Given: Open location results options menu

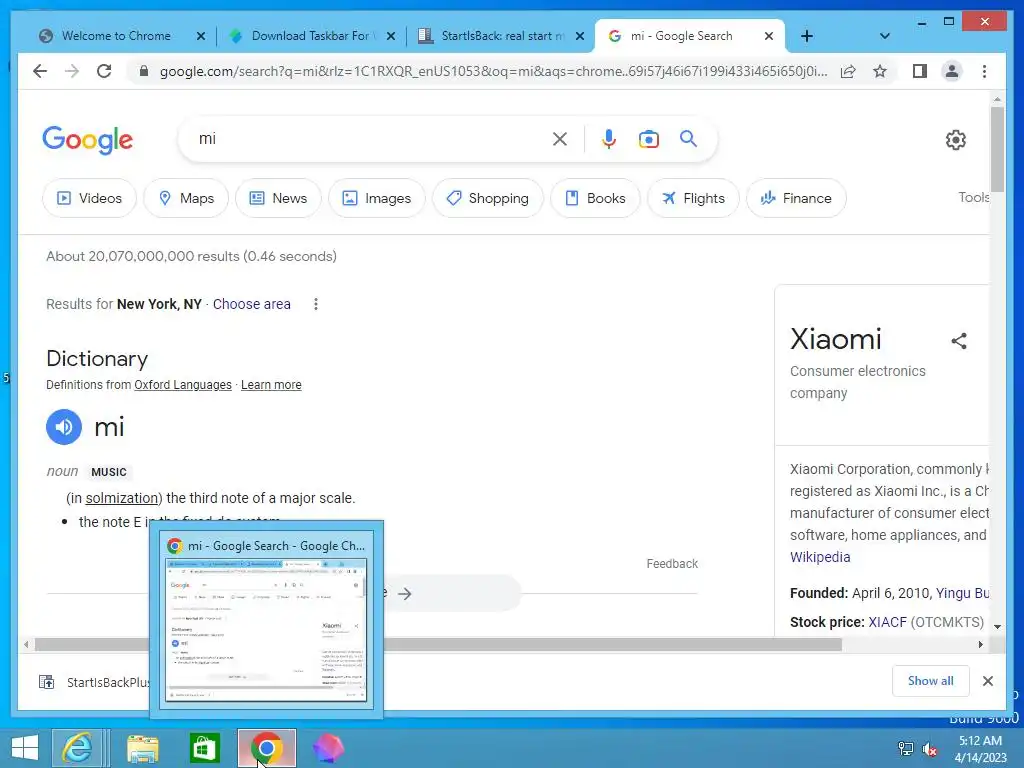Looking at the screenshot, I should click(315, 304).
